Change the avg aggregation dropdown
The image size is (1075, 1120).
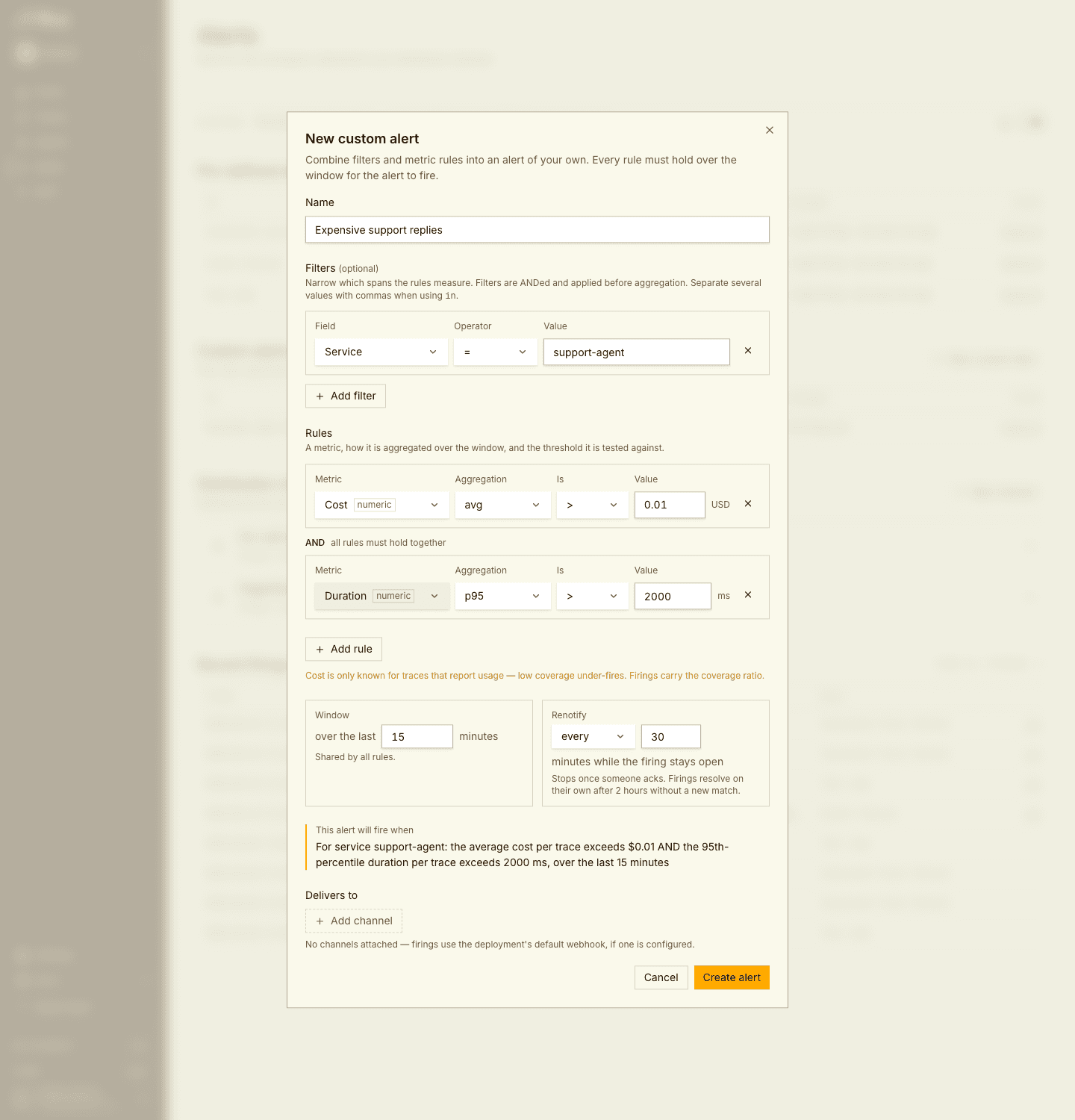point(503,505)
